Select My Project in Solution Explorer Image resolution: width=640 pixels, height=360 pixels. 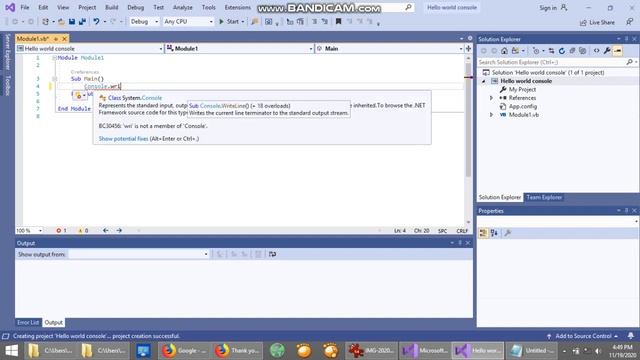point(522,89)
